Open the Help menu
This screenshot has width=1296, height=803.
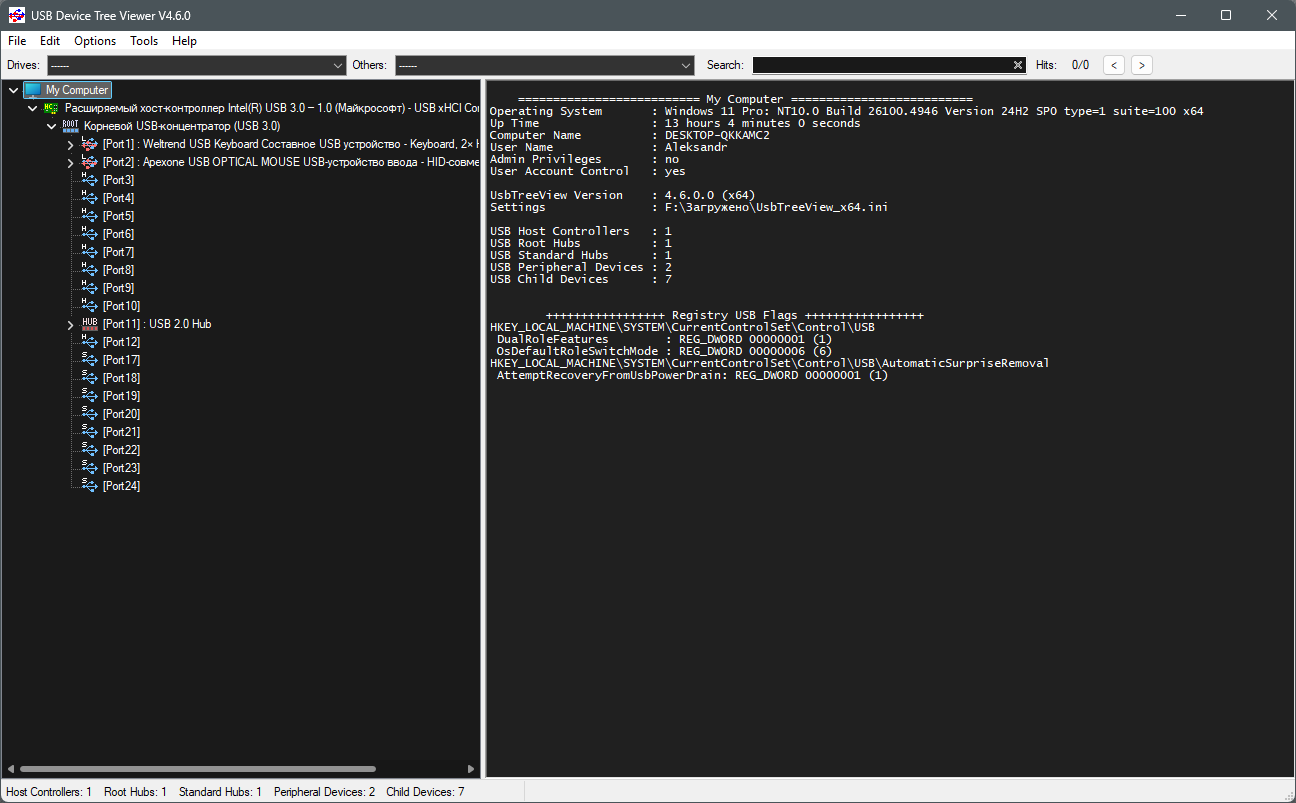(184, 41)
